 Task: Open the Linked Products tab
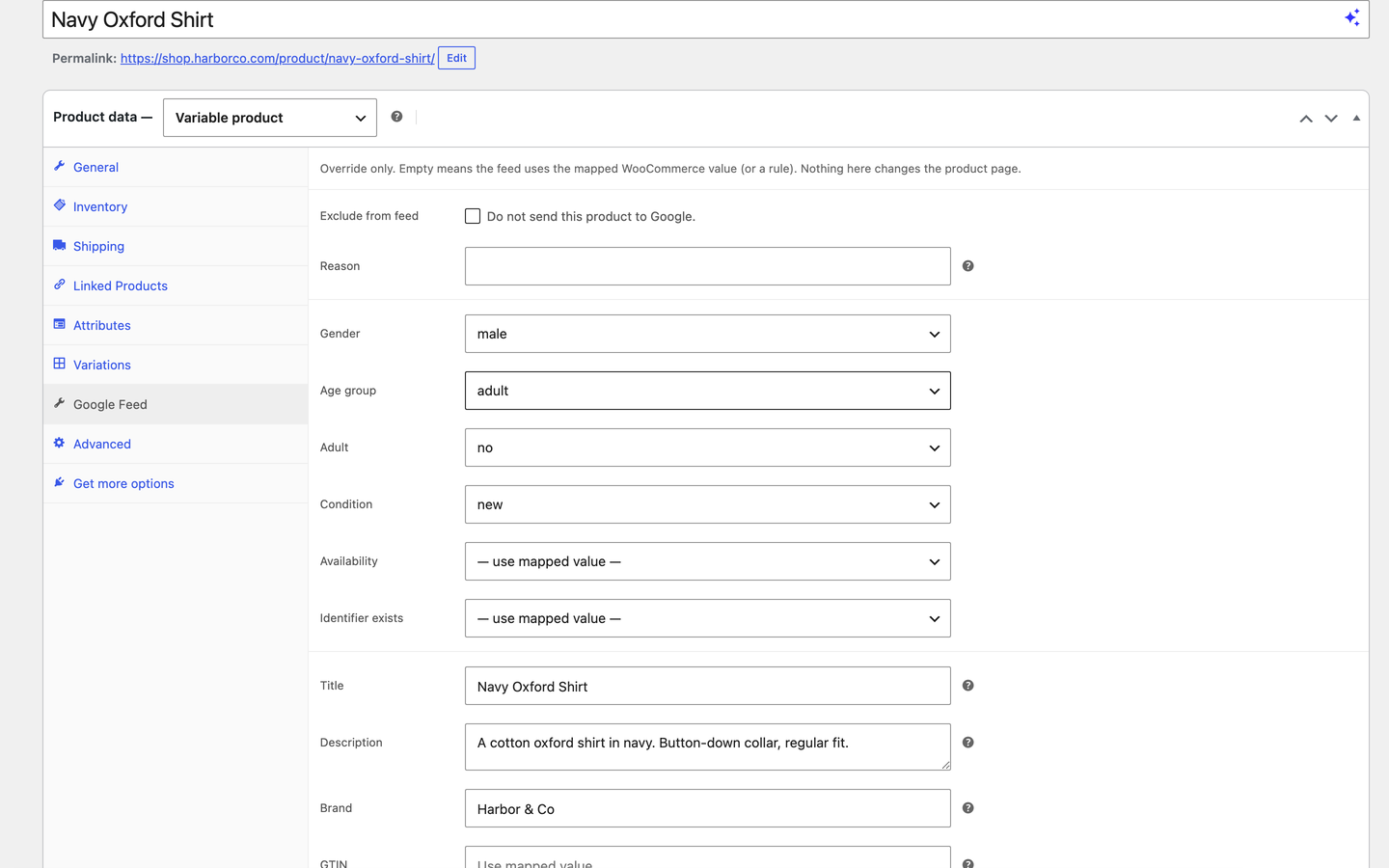pyautogui.click(x=176, y=285)
